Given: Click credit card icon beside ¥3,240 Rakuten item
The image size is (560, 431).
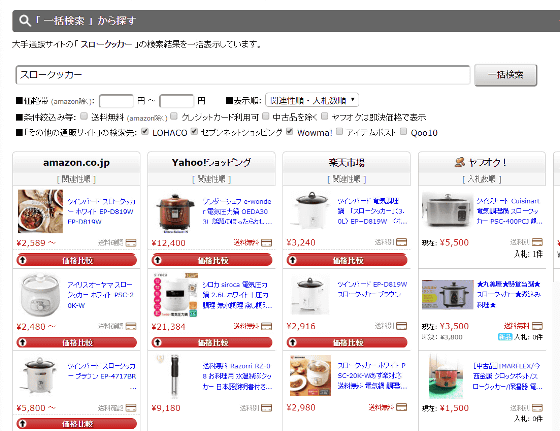Looking at the screenshot, I should pos(402,242).
